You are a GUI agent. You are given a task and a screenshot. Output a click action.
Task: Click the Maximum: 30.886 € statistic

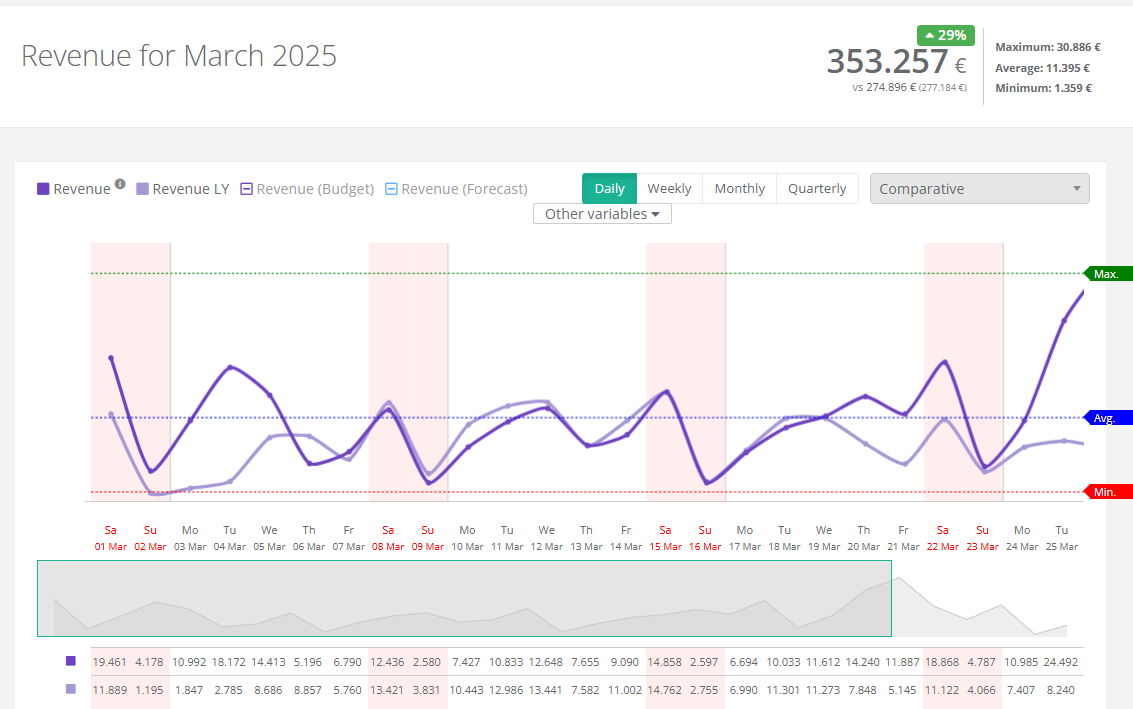click(1048, 47)
